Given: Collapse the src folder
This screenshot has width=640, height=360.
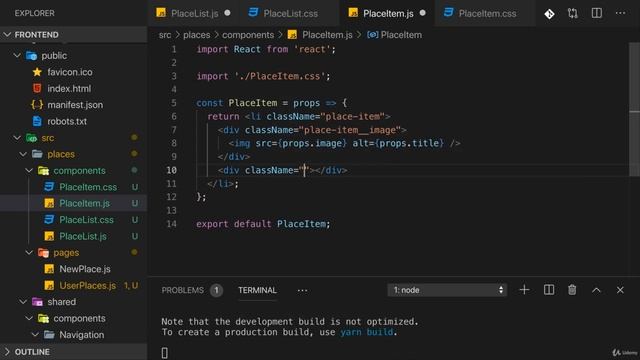Looking at the screenshot, I should point(17,138).
